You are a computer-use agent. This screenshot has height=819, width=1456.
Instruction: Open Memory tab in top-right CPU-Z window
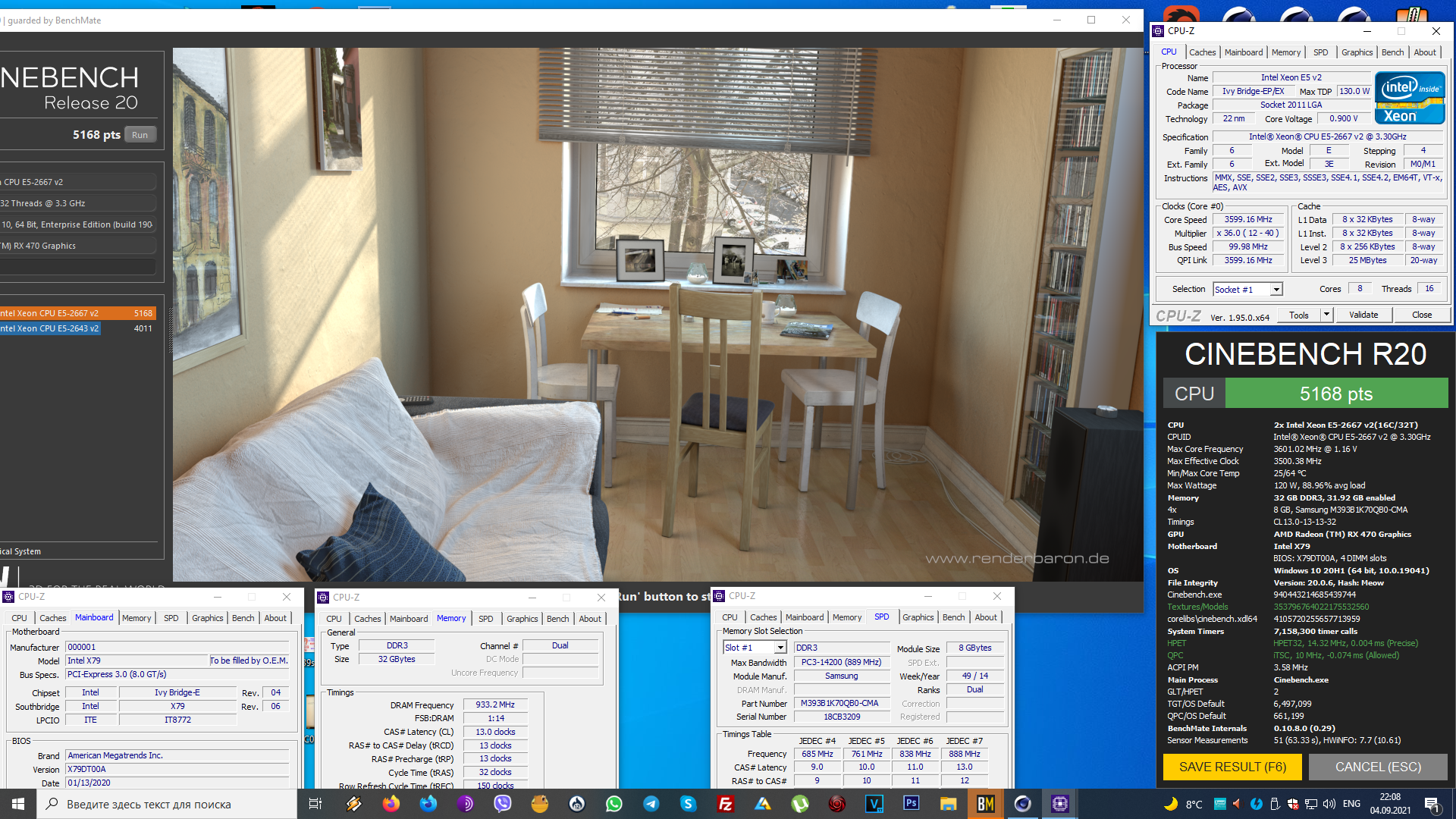[x=1286, y=52]
